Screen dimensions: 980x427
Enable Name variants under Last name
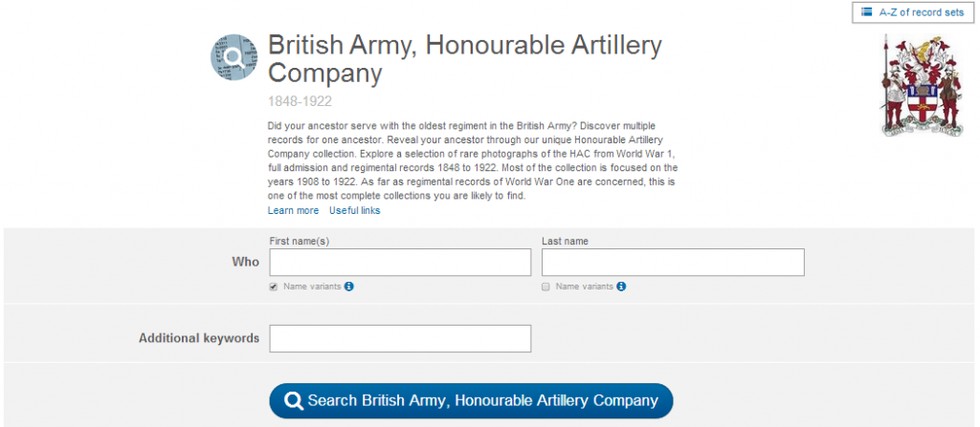point(546,287)
